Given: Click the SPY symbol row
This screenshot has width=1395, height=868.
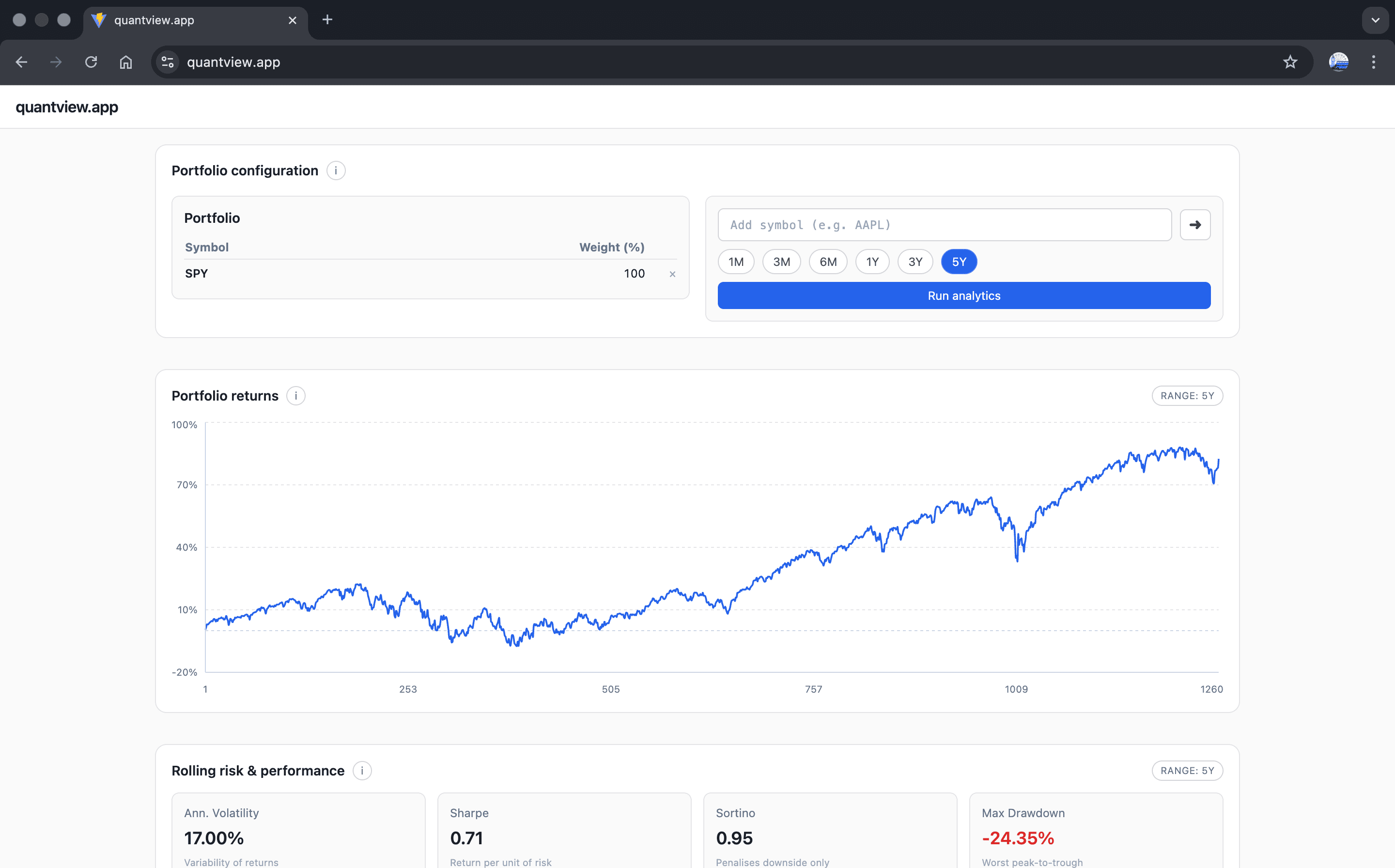Looking at the screenshot, I should coord(430,274).
